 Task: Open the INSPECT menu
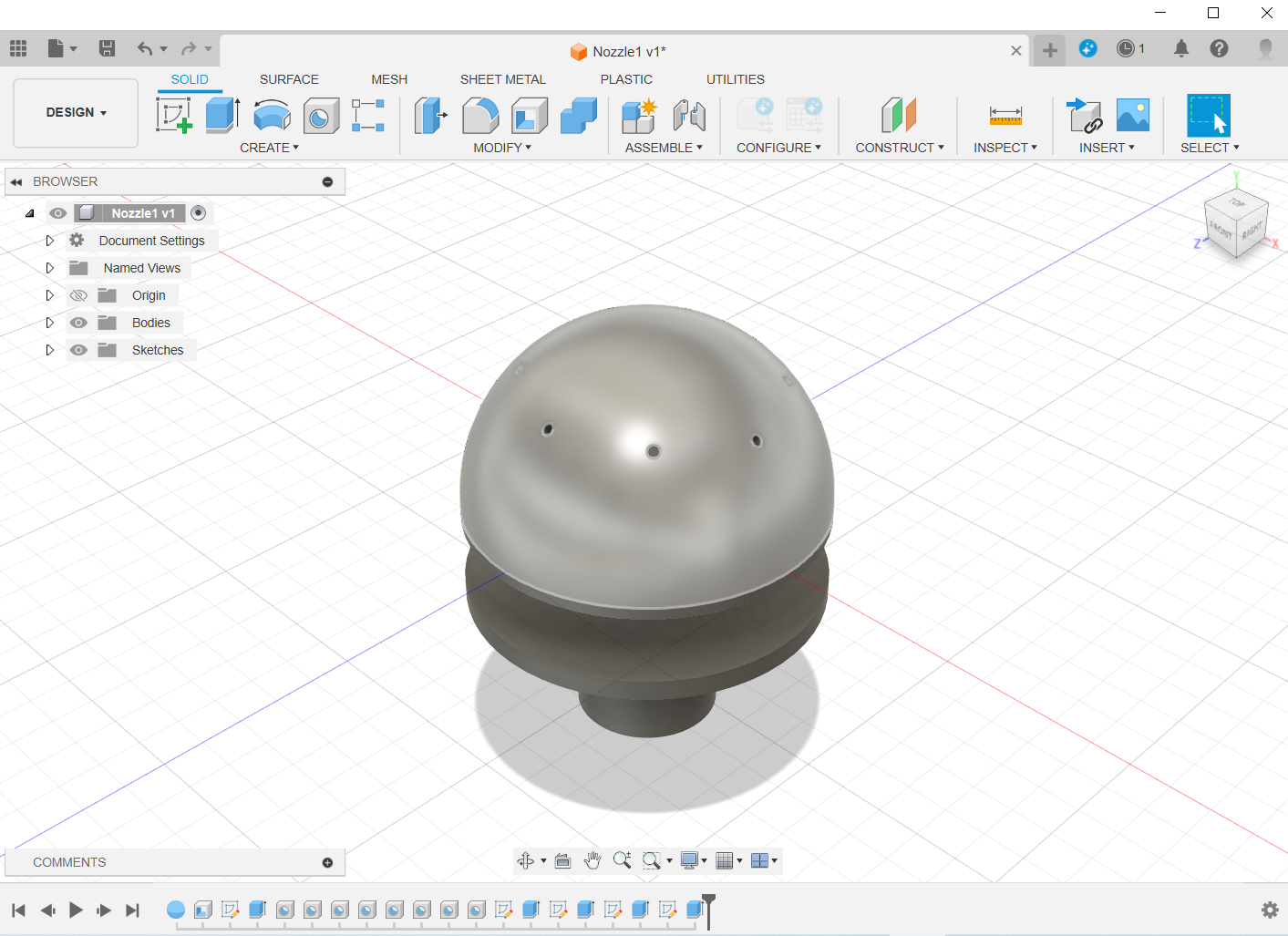click(1005, 148)
